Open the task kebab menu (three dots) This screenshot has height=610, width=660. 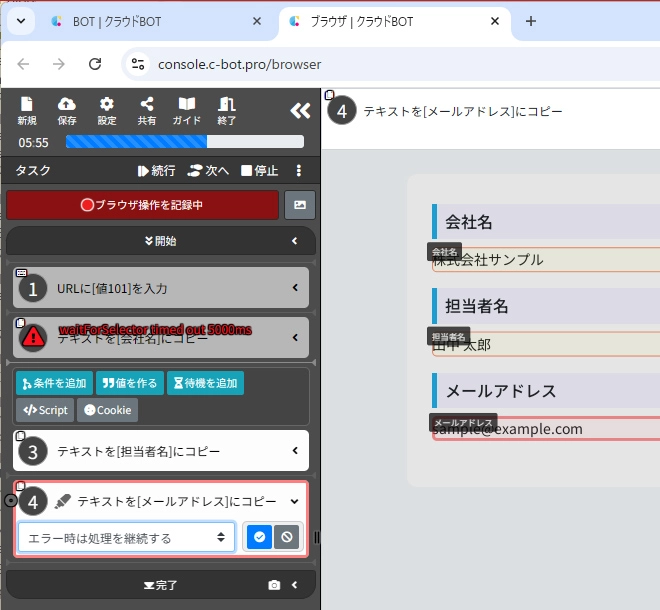click(298, 171)
